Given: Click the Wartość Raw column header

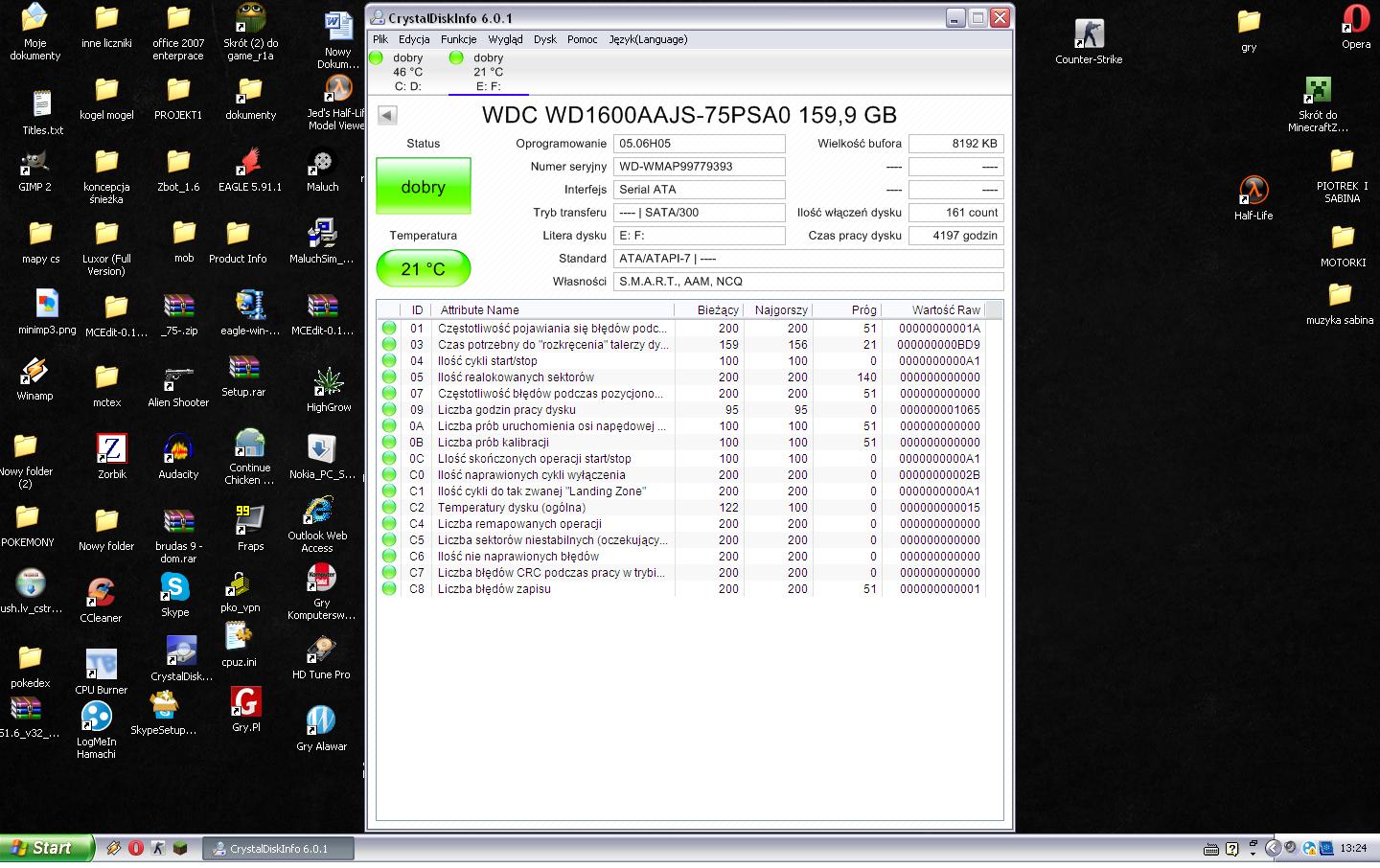Looking at the screenshot, I should (933, 309).
